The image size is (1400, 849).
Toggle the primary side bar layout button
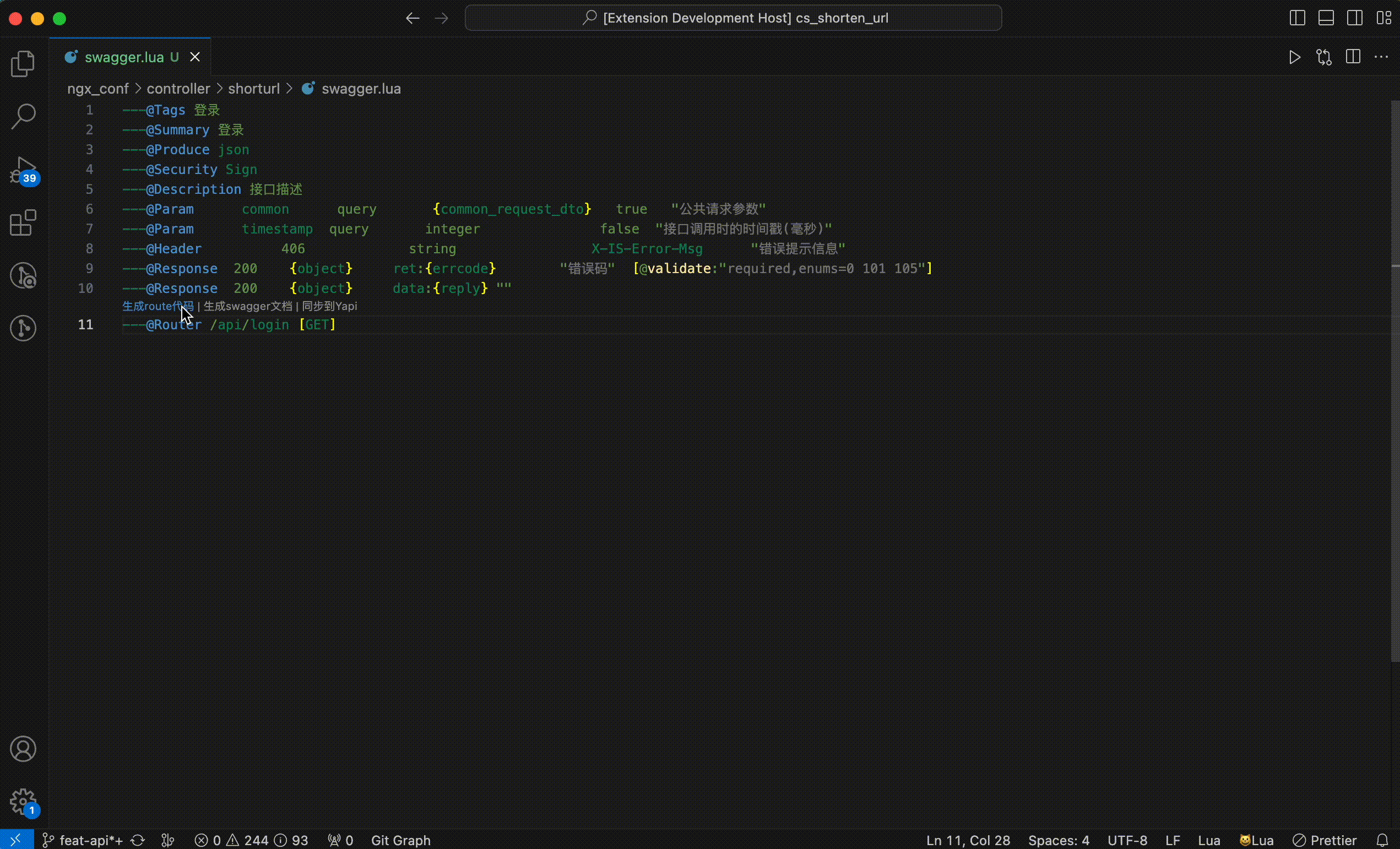(x=1297, y=18)
